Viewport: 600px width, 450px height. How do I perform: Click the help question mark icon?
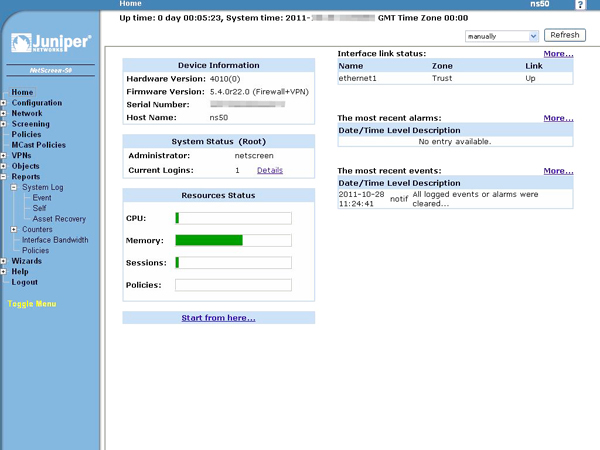[580, 5]
